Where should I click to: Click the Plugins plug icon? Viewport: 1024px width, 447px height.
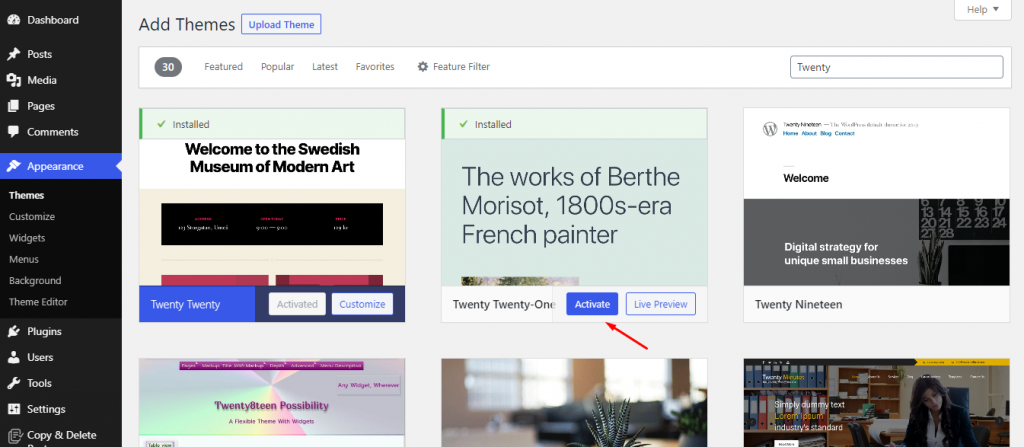coord(13,331)
